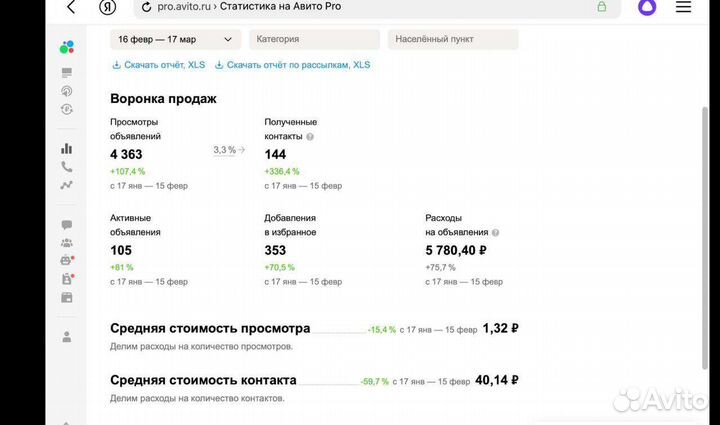This screenshot has height=425, width=720.
Task: Open the promotion broadcast sidebar icon
Action: coord(67,91)
